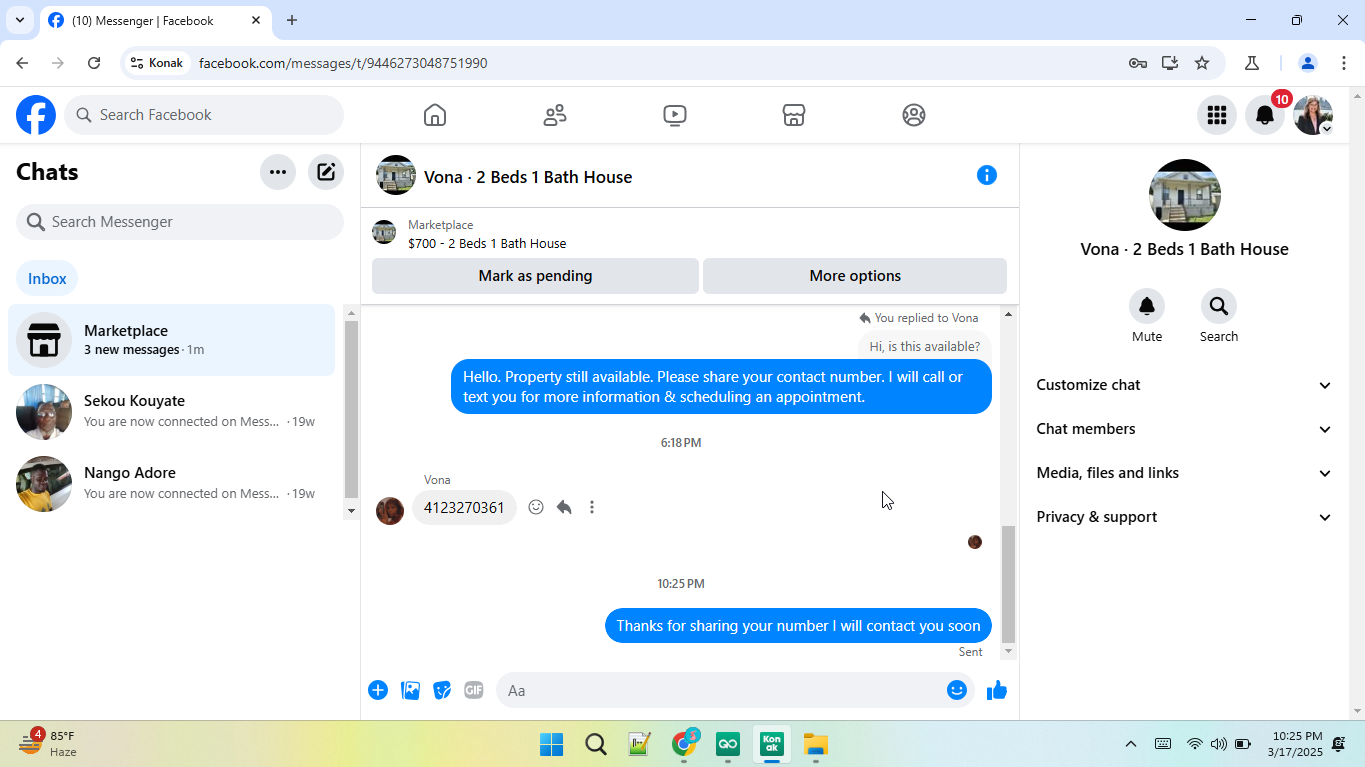Open the taskbar clock showing 10:25 PM
The width and height of the screenshot is (1365, 767).
click(x=1295, y=744)
